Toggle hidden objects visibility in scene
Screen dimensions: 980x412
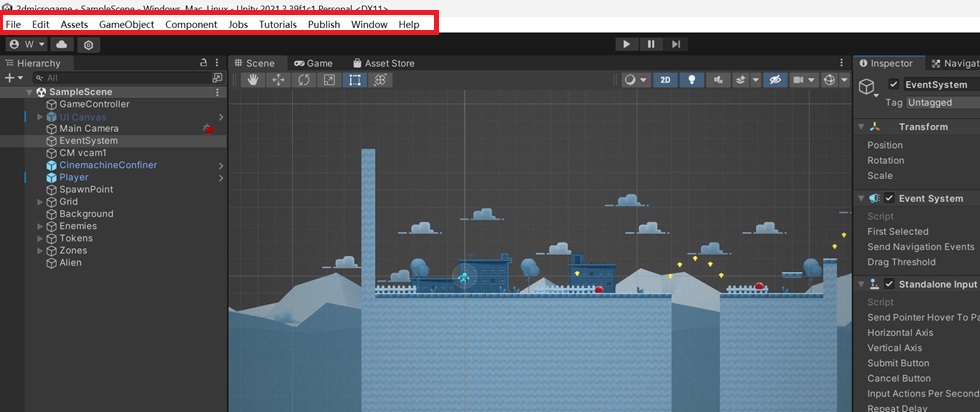click(x=776, y=80)
